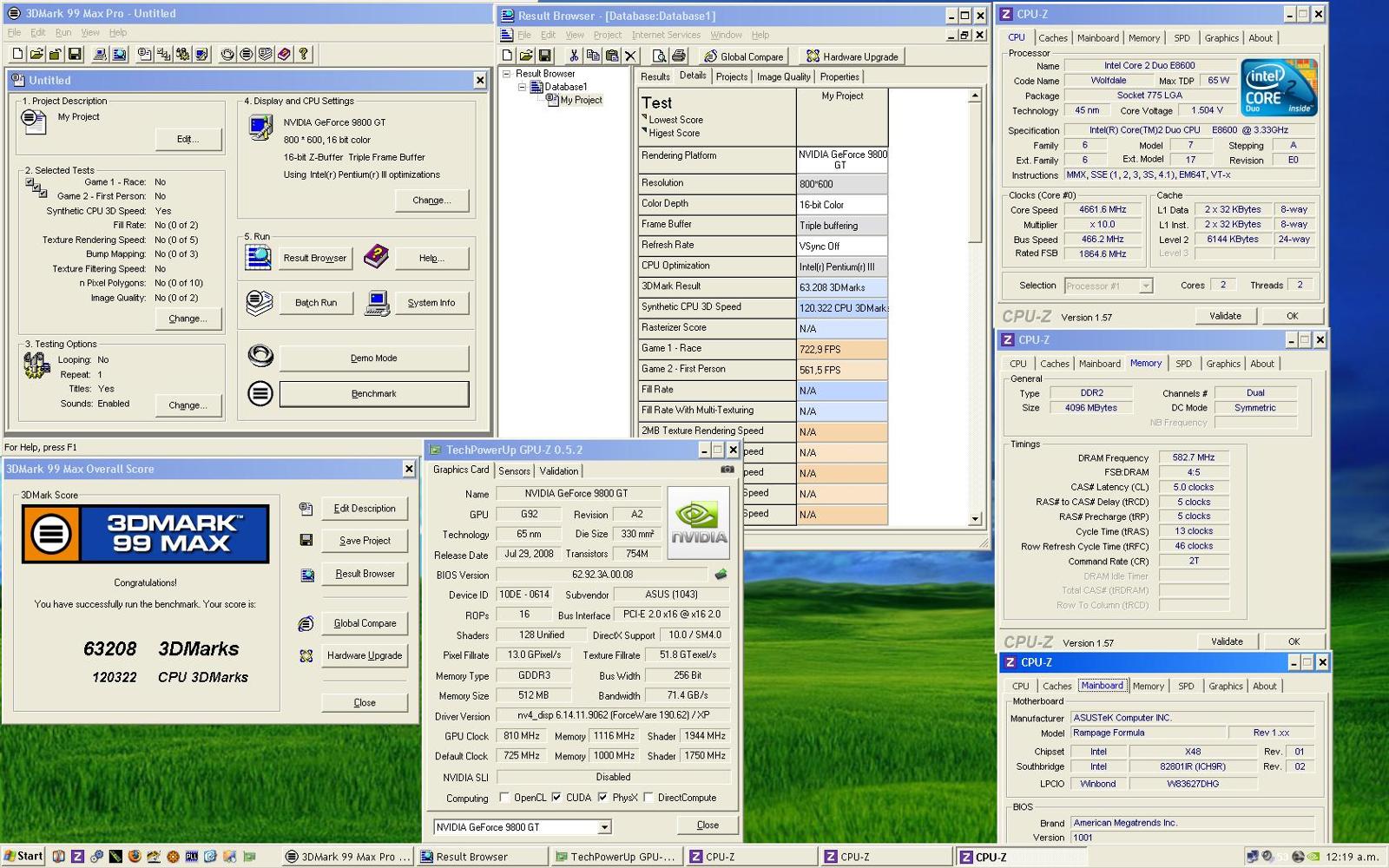Viewport: 1389px width, 868px height.
Task: Click Change button under Display and CPU Settings
Action: pyautogui.click(x=431, y=200)
